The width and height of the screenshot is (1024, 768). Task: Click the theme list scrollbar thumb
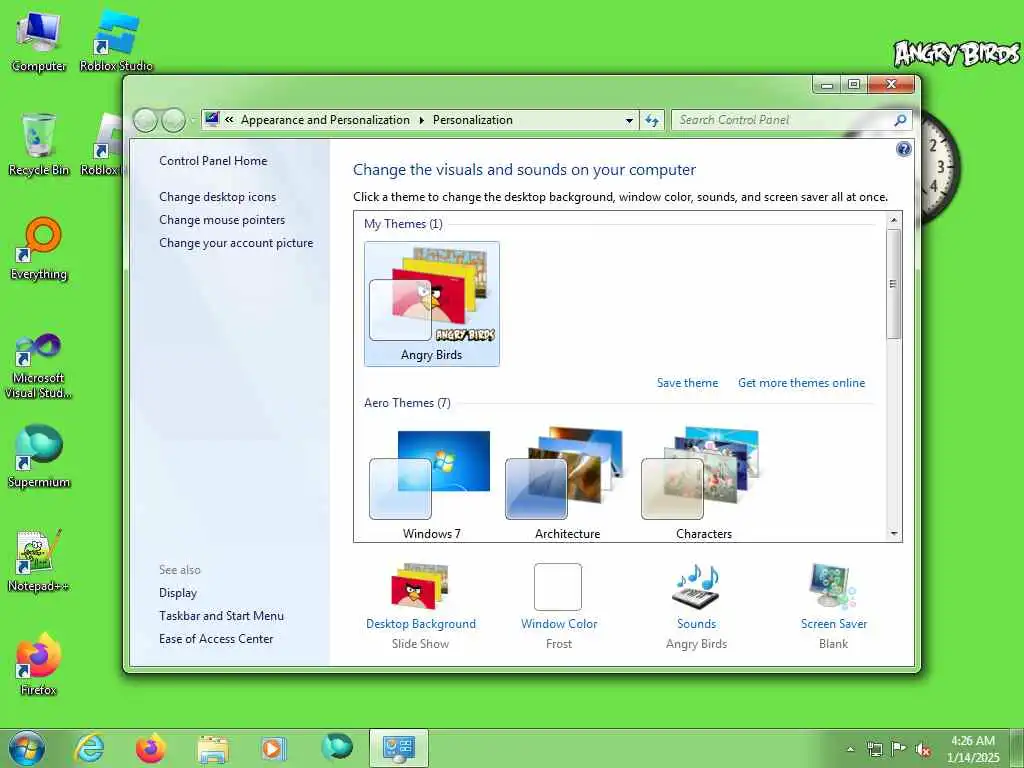[894, 283]
